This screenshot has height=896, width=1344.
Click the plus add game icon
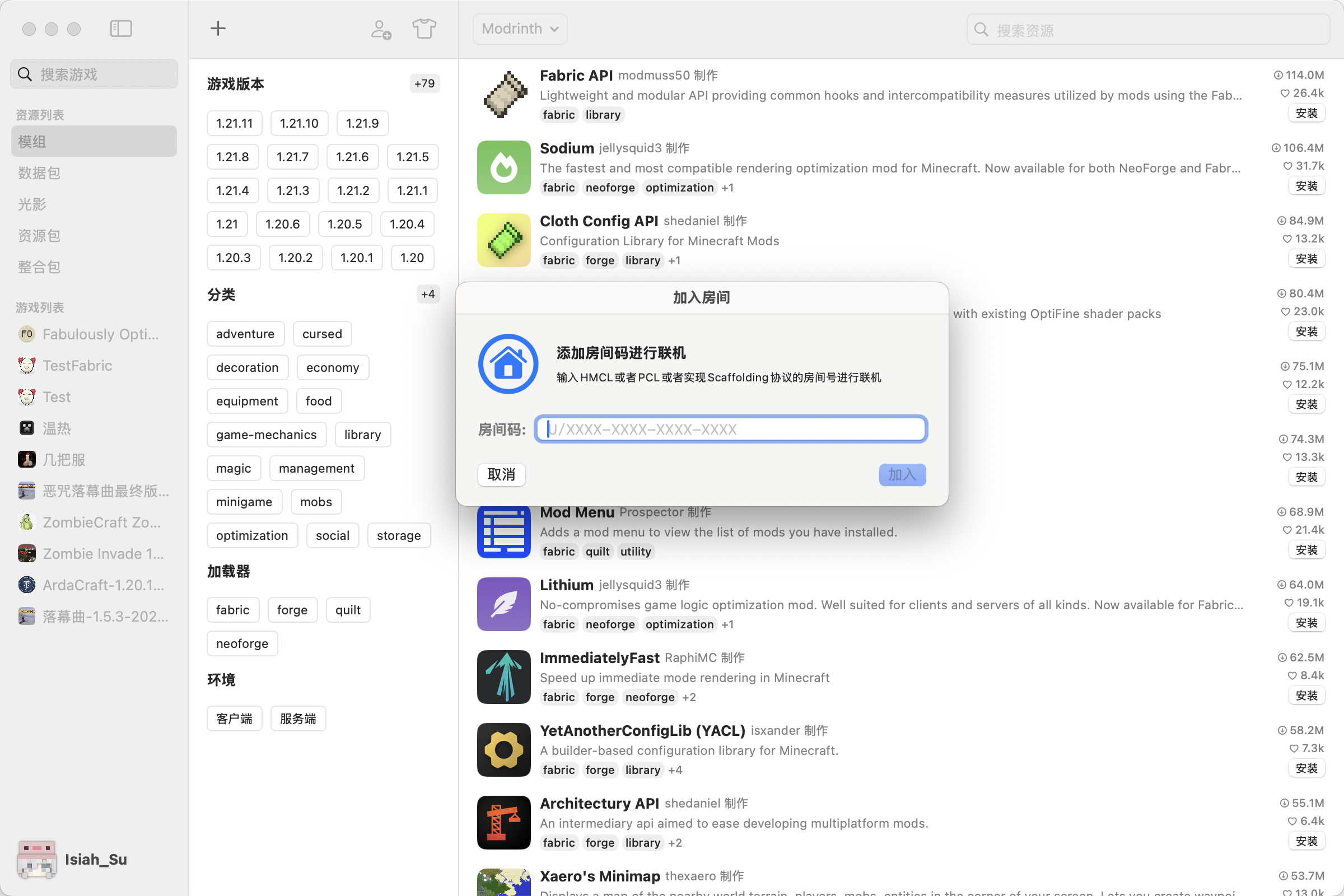tap(218, 29)
